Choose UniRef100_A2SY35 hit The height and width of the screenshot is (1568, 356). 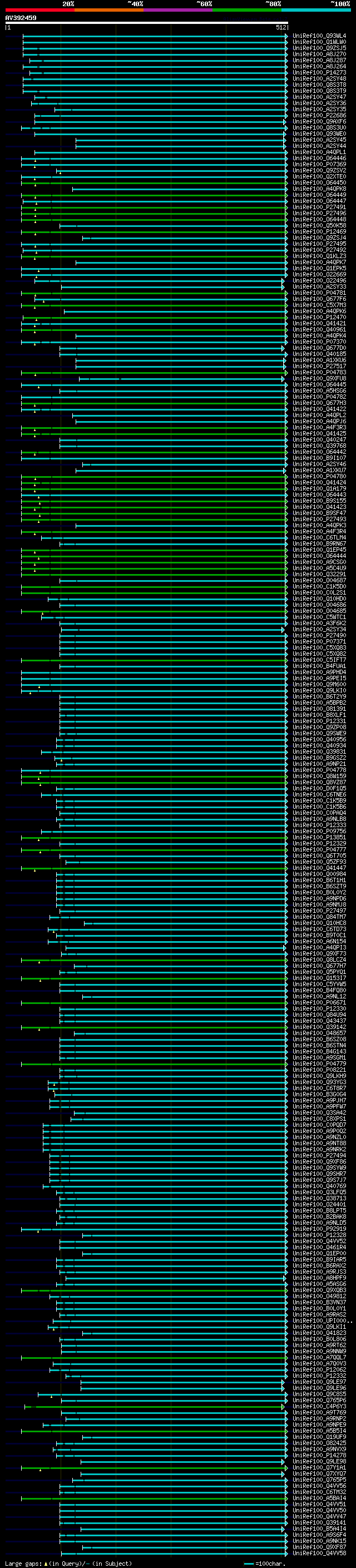pos(319,110)
